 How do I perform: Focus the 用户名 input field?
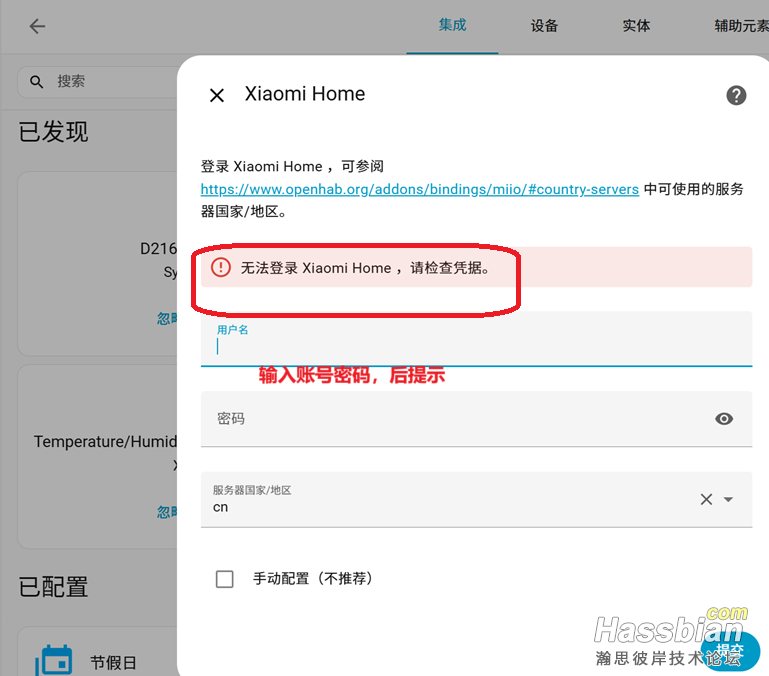(x=476, y=339)
